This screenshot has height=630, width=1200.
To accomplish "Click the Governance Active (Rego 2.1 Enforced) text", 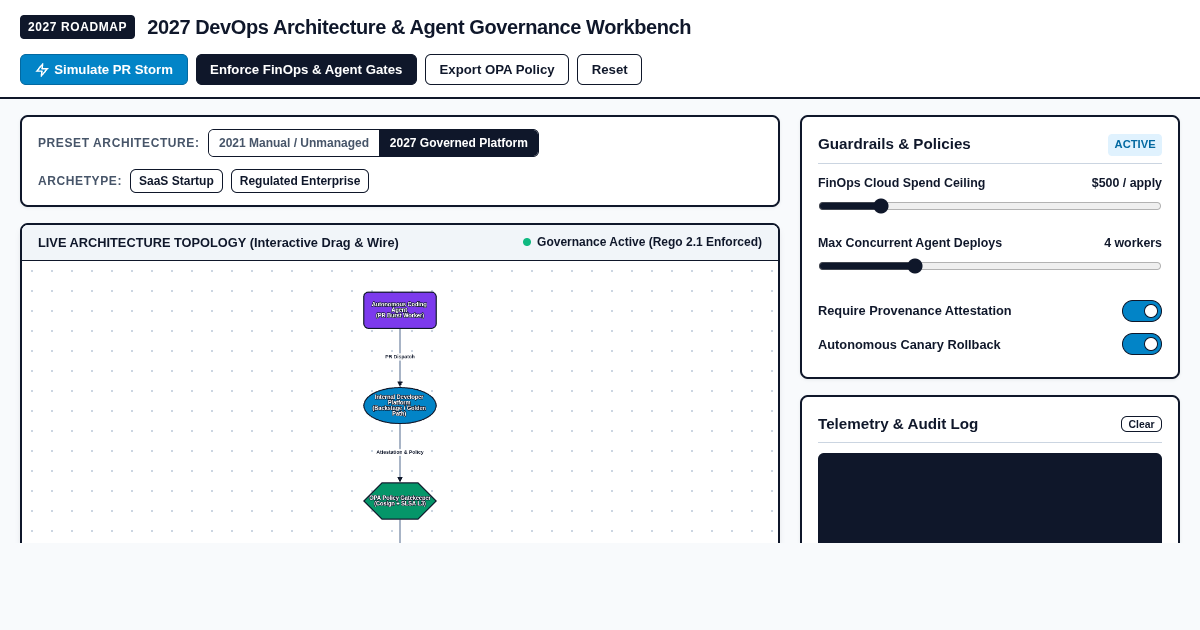I will (x=649, y=242).
